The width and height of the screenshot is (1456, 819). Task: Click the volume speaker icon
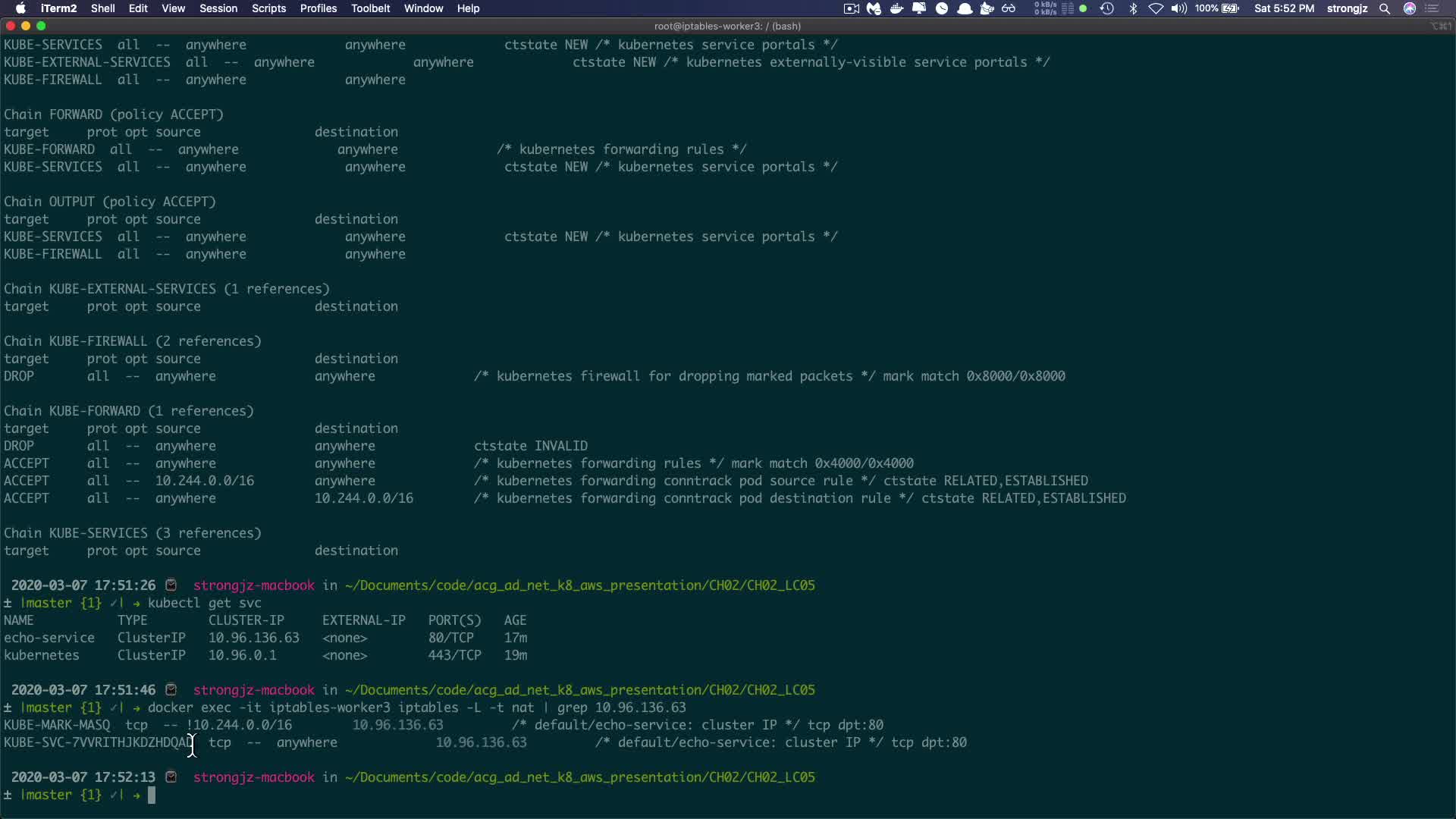click(1178, 8)
